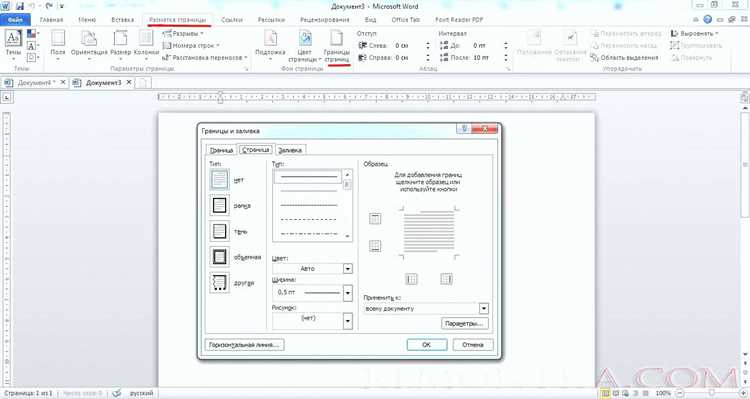
Task: Switch to the Заливка tab in the dialog
Action: coord(290,150)
